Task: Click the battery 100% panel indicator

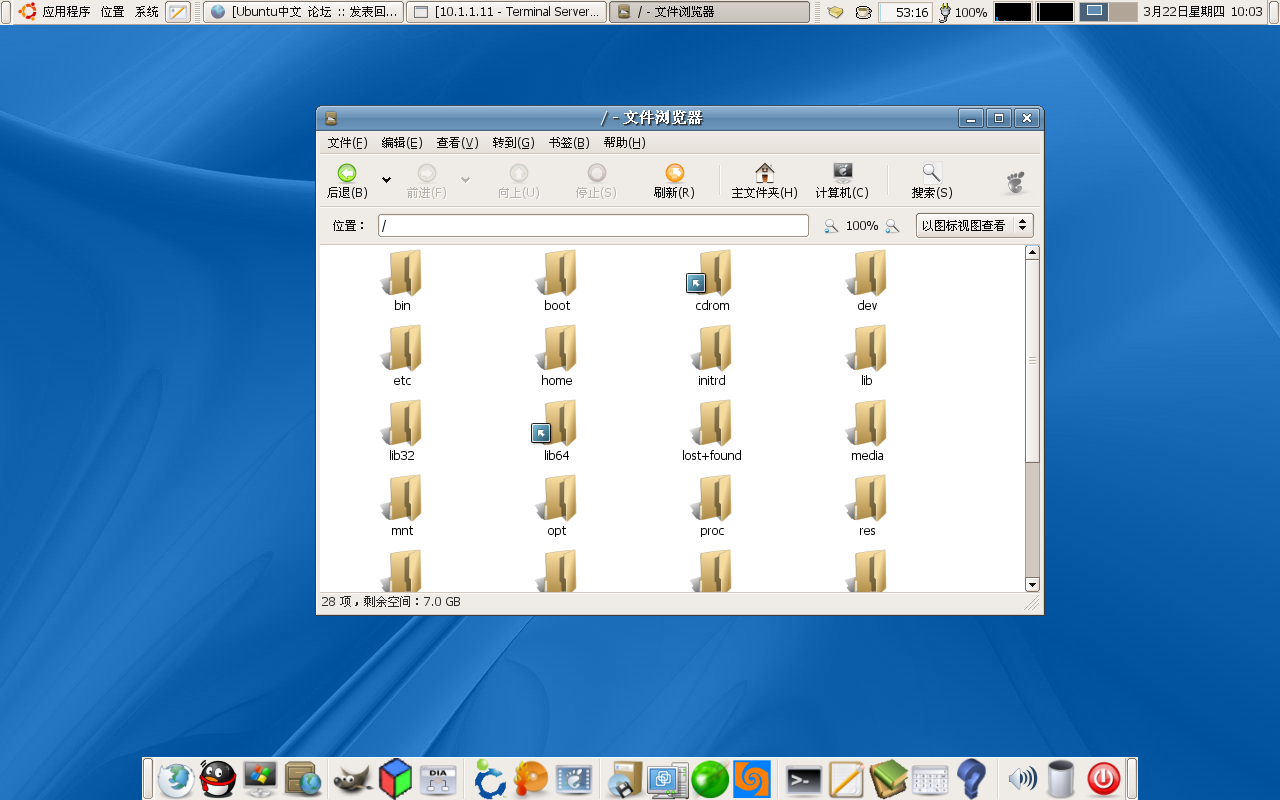Action: [x=962, y=12]
